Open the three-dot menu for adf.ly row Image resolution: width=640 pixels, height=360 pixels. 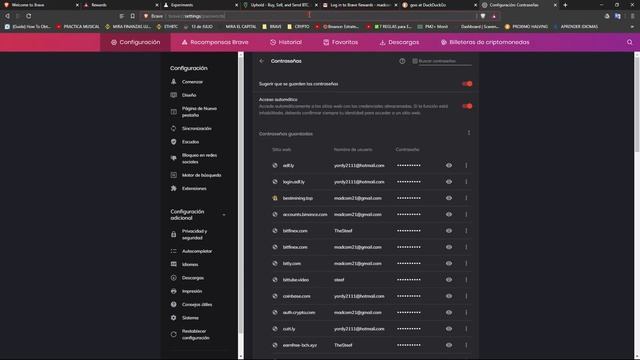coord(466,165)
